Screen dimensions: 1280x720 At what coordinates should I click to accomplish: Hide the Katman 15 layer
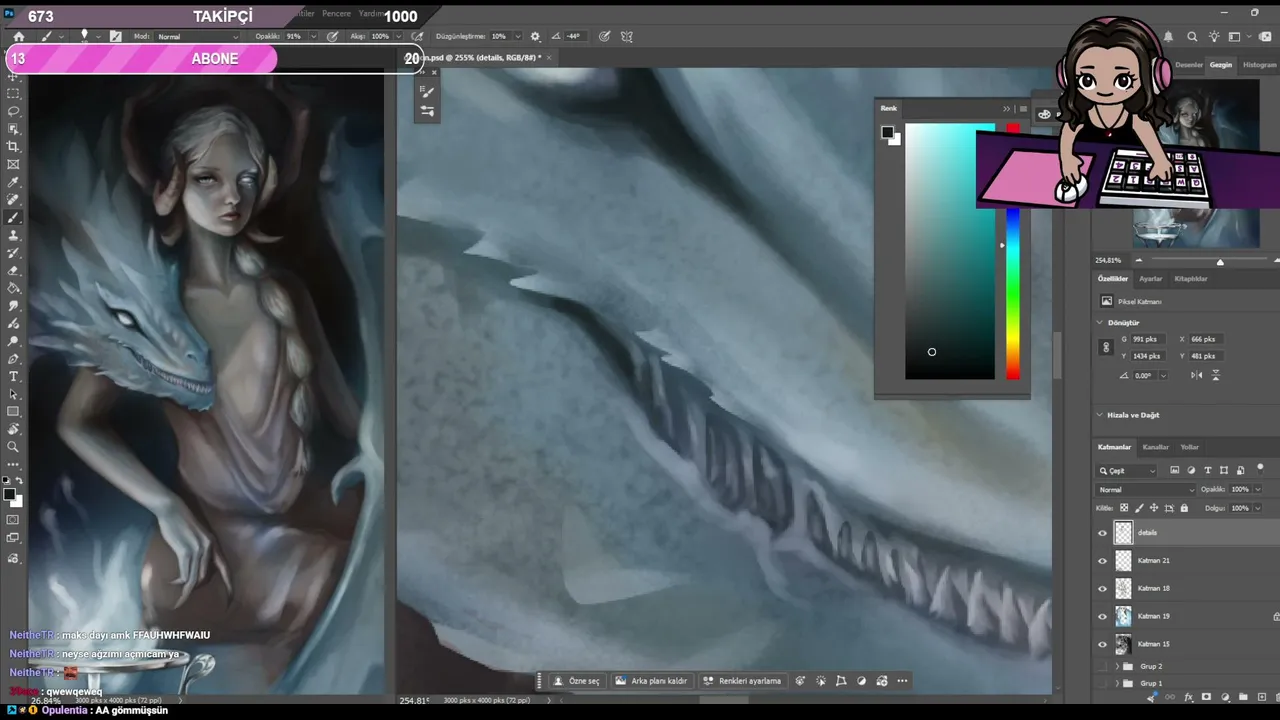1103,644
